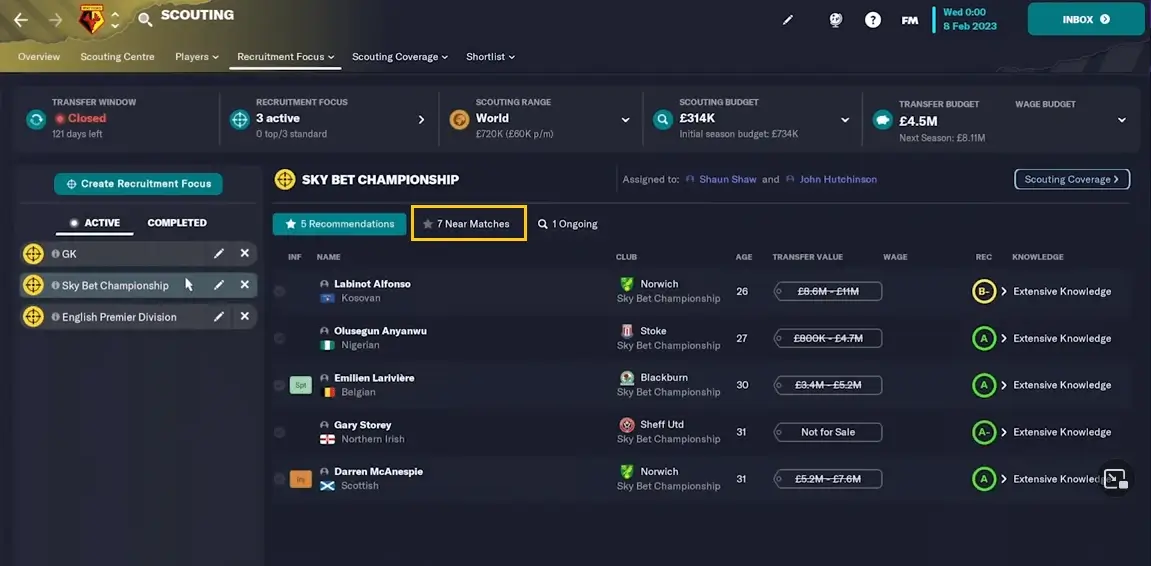1151x566 pixels.
Task: Click the Scouting Budget magnifier icon
Action: (x=663, y=120)
